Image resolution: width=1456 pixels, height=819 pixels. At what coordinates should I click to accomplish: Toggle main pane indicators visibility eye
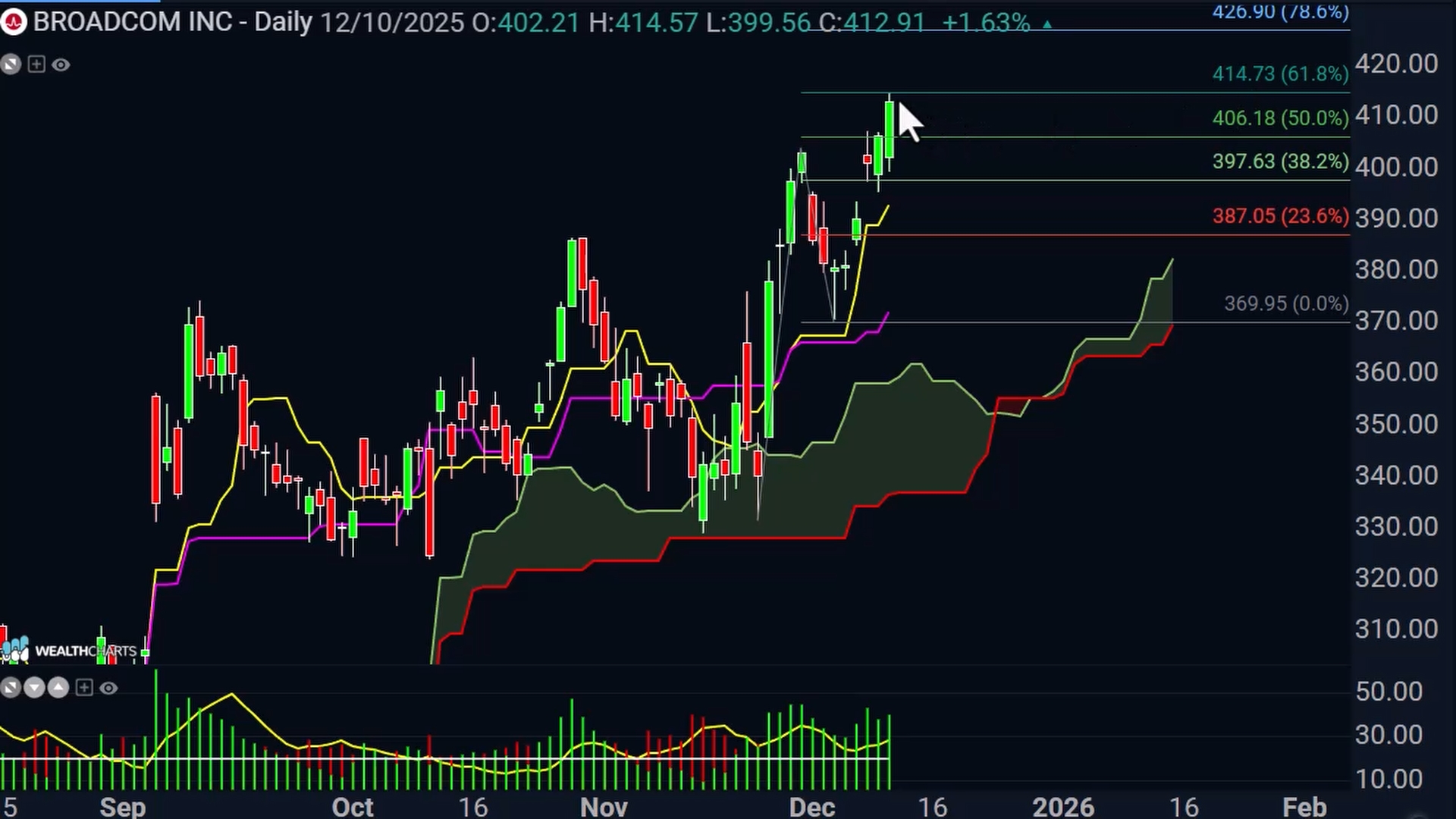[61, 65]
